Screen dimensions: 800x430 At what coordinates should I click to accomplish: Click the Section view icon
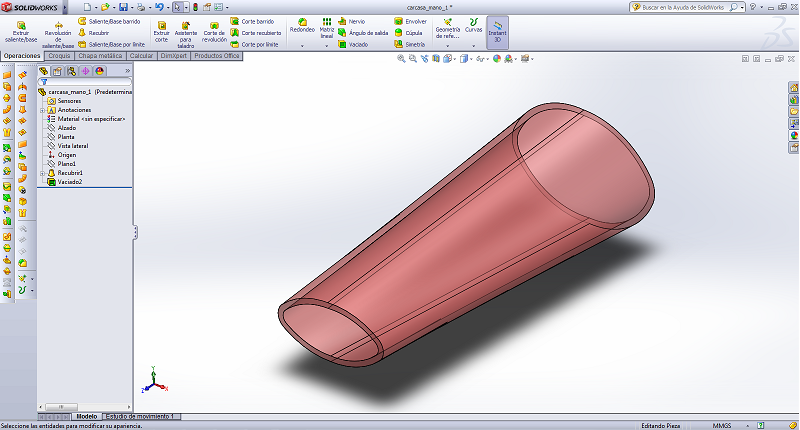pos(436,59)
